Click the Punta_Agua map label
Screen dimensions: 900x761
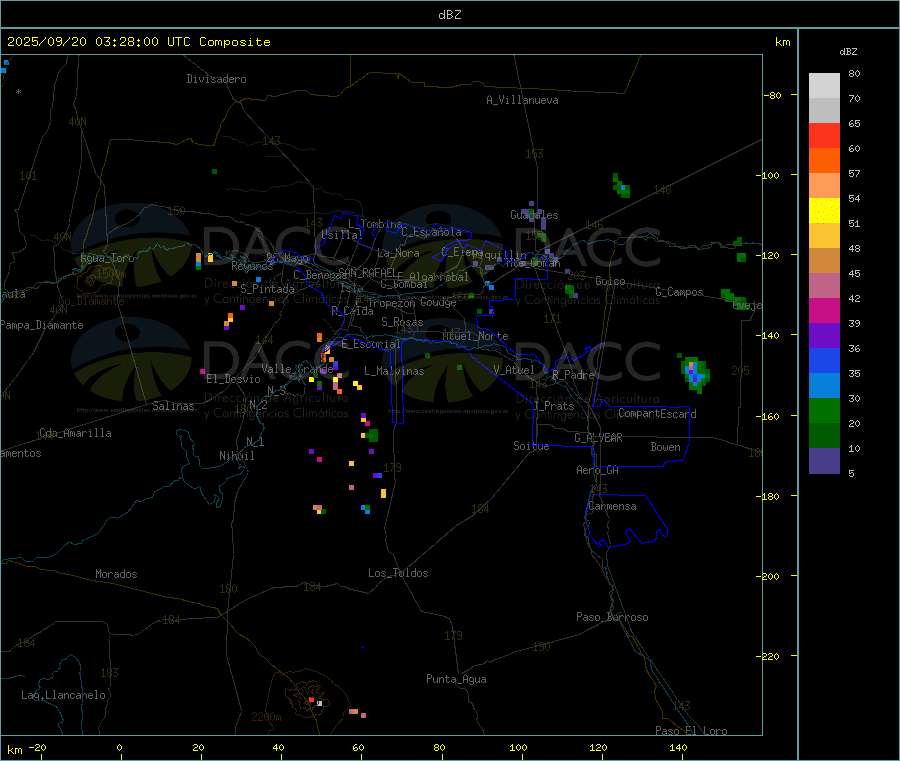[456, 679]
